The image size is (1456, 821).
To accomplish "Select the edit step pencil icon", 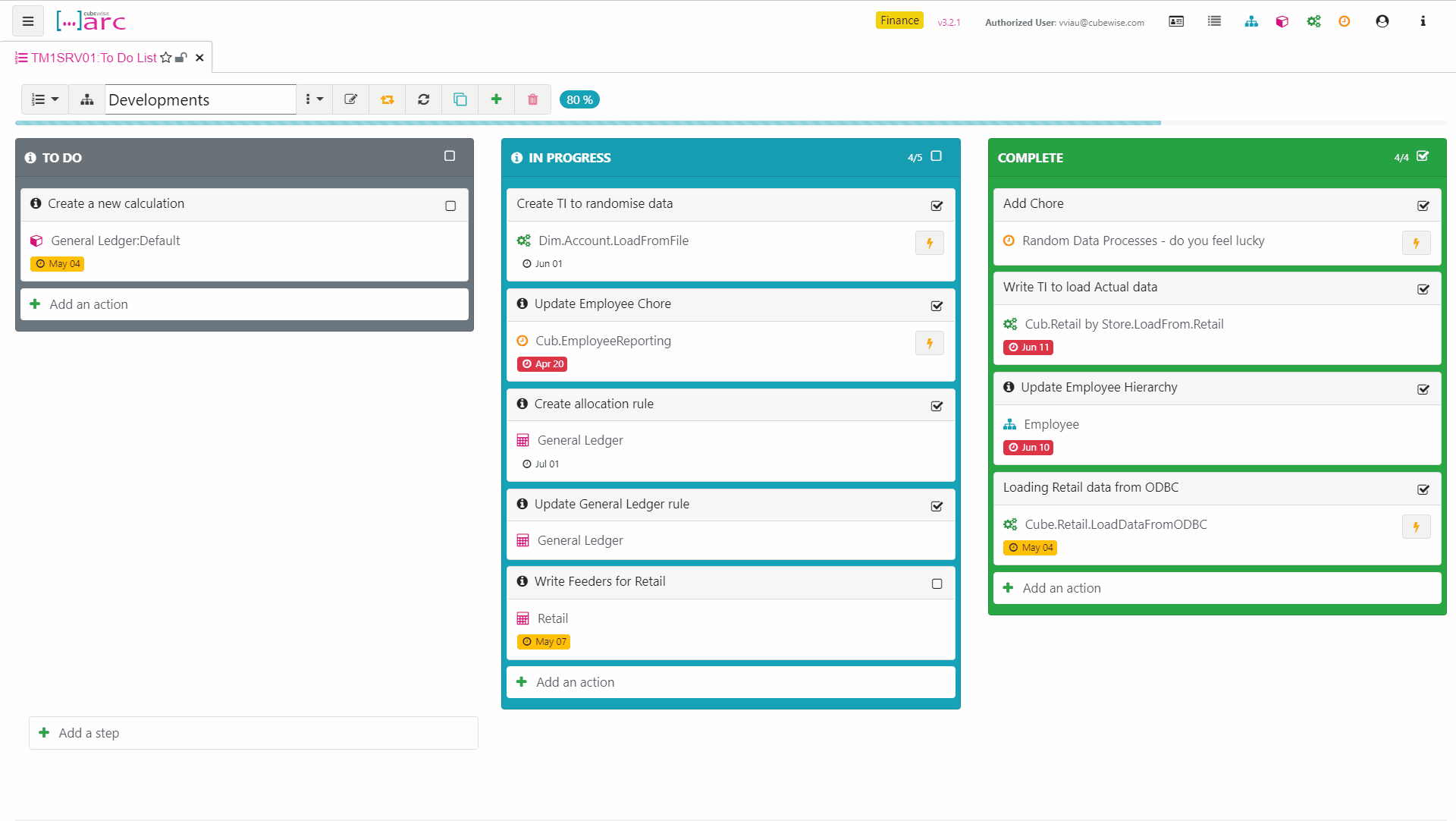I will coord(350,99).
